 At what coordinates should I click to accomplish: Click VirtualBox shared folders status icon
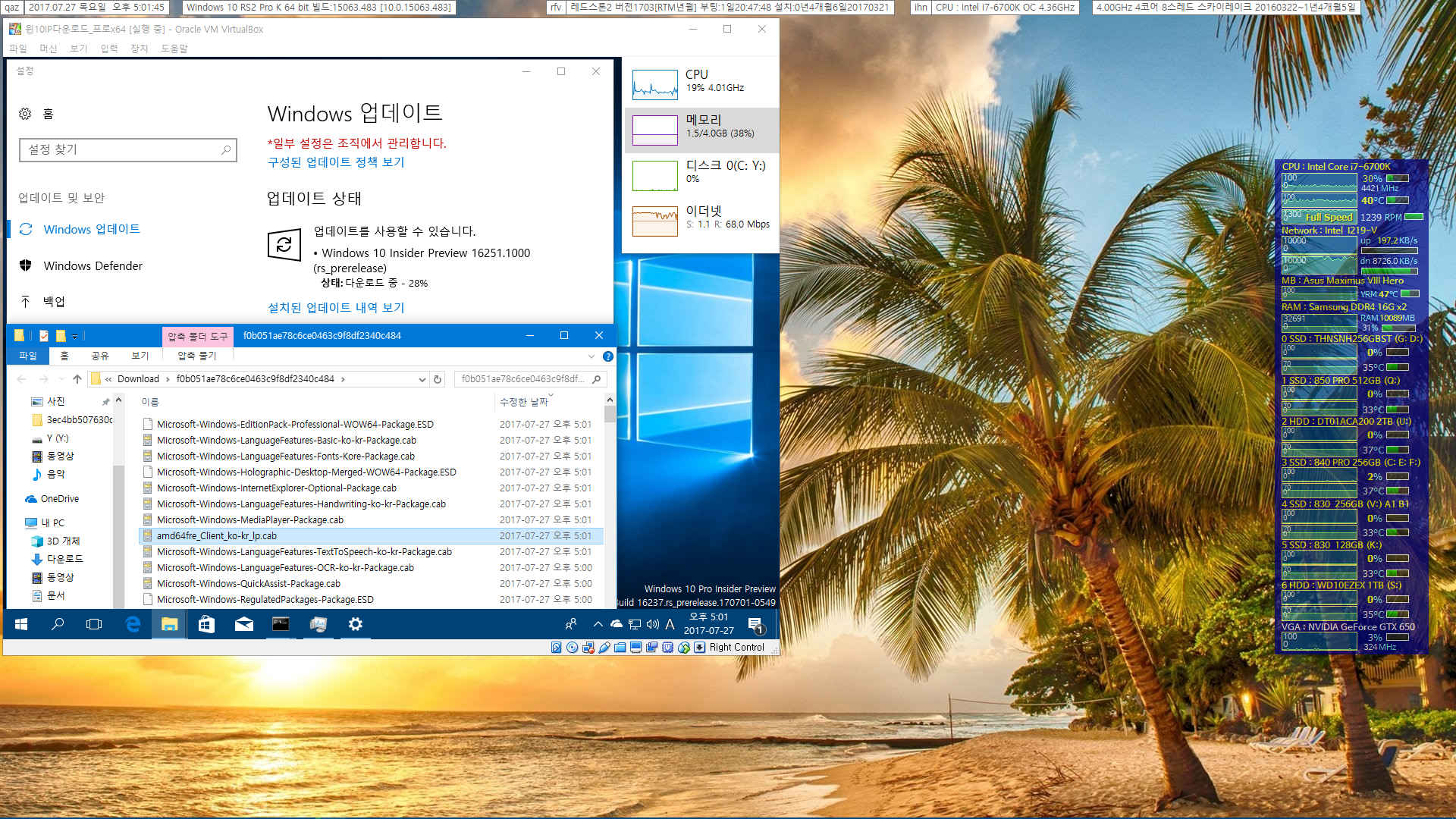(620, 648)
